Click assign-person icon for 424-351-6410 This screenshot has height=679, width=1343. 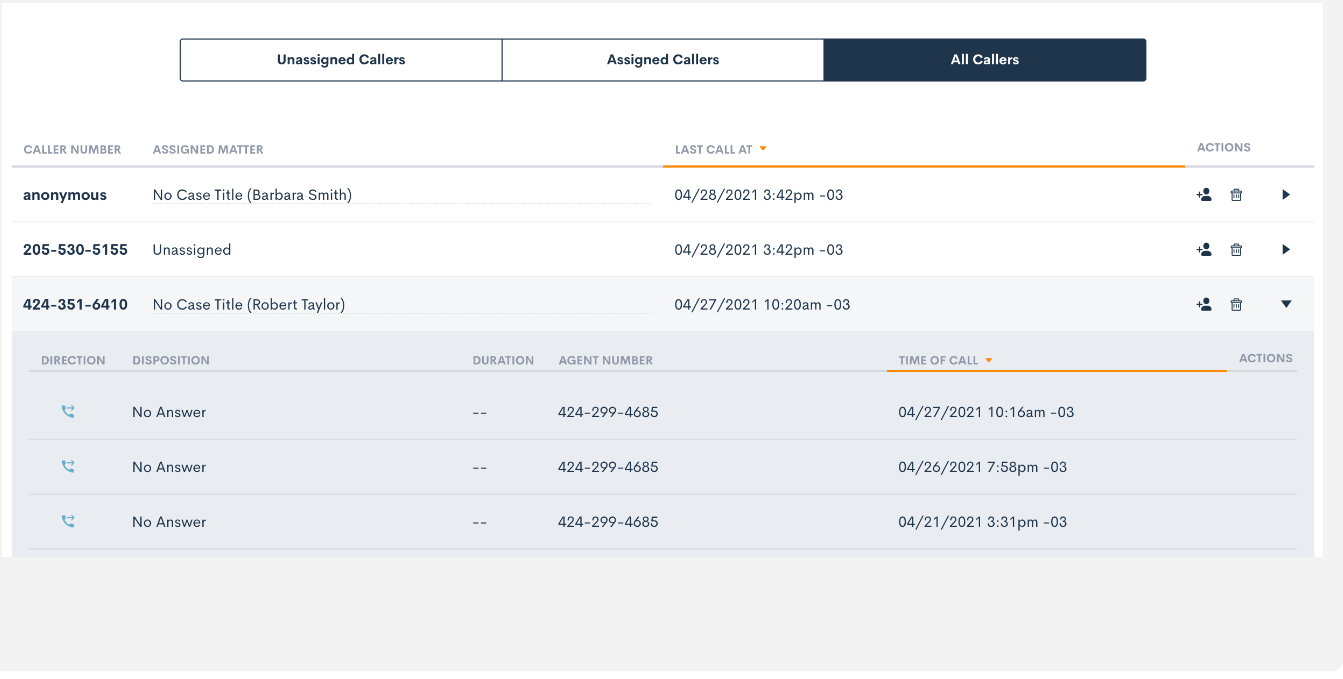point(1204,305)
